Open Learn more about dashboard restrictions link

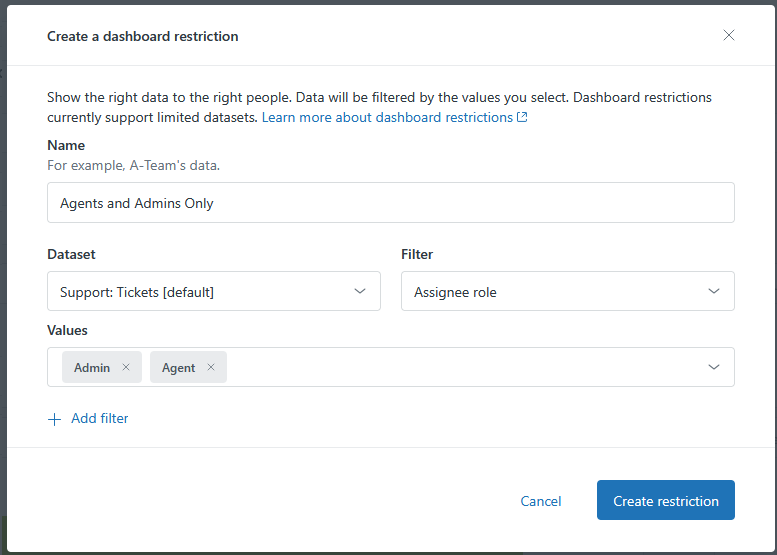[387, 118]
